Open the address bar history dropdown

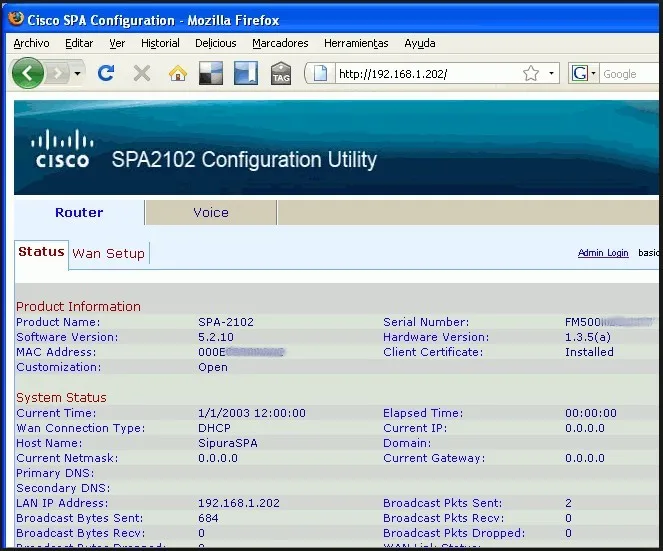point(551,74)
